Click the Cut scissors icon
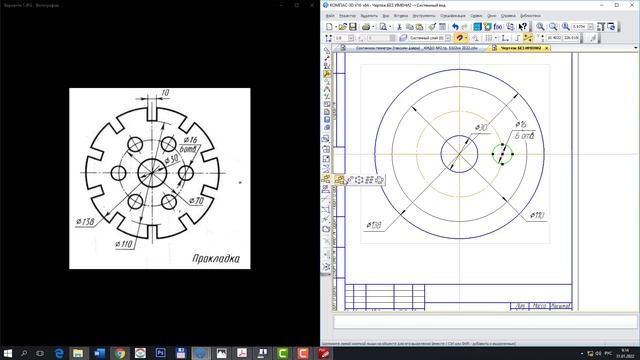This screenshot has height=360, width=640. (399, 27)
